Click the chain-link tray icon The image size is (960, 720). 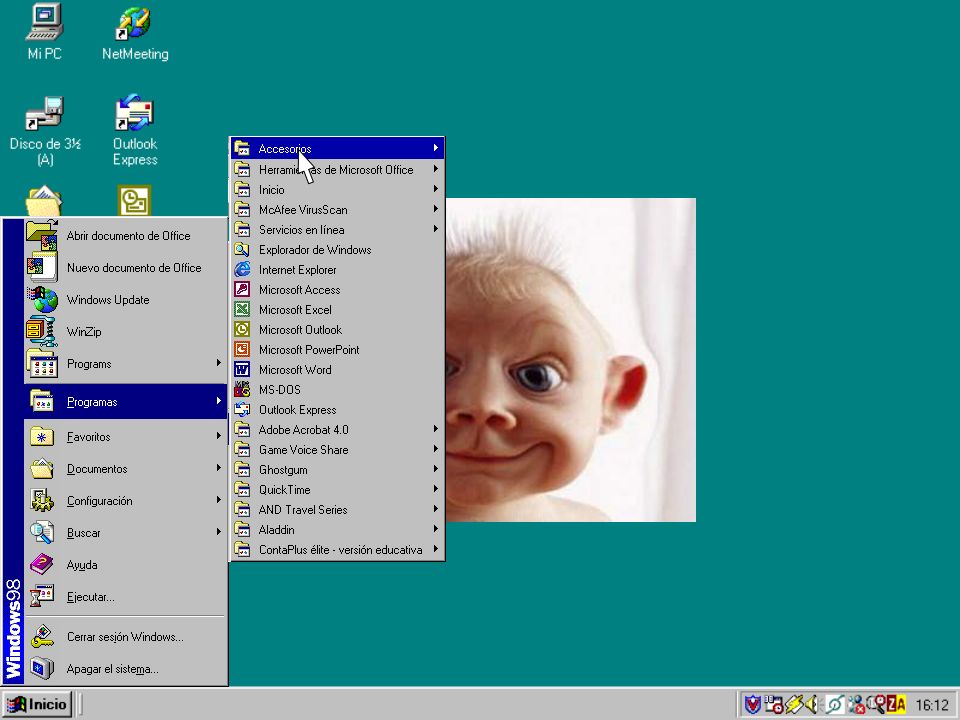coord(834,705)
